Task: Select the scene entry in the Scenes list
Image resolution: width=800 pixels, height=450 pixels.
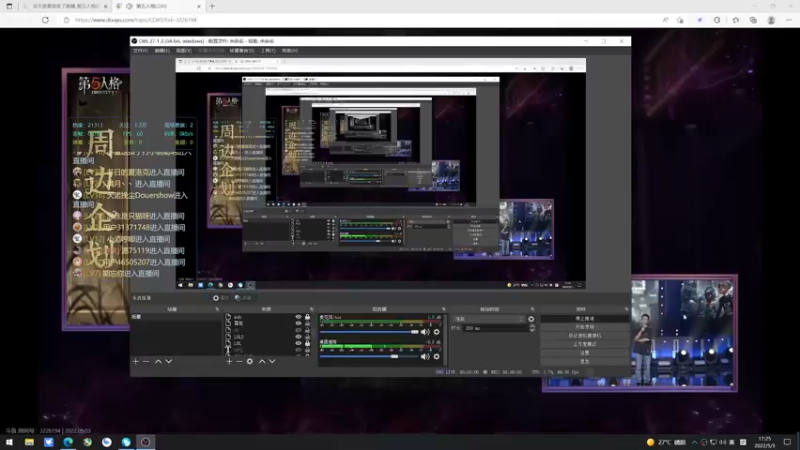Action: pyautogui.click(x=176, y=317)
